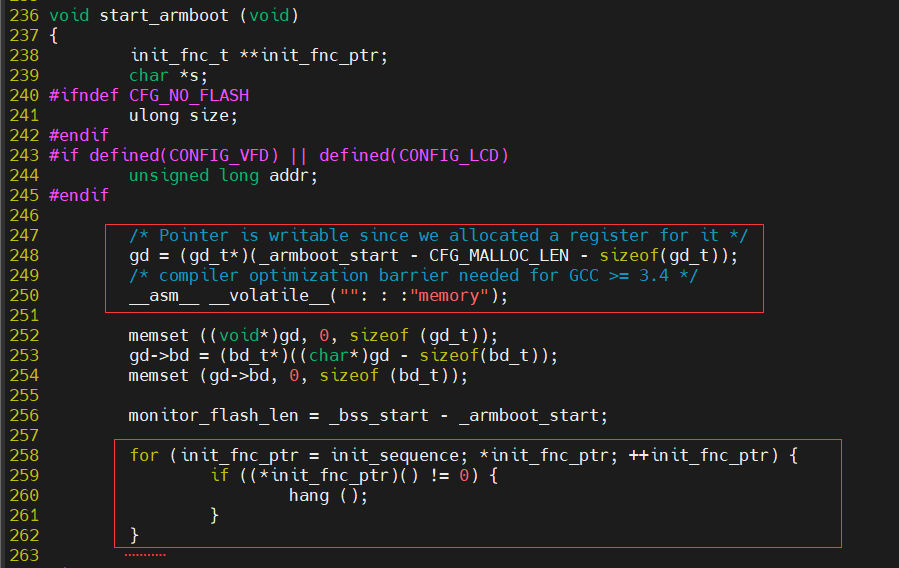Viewport: 899px width, 568px height.
Task: Click the closing brace on line 262
Action: pyautogui.click(x=134, y=535)
